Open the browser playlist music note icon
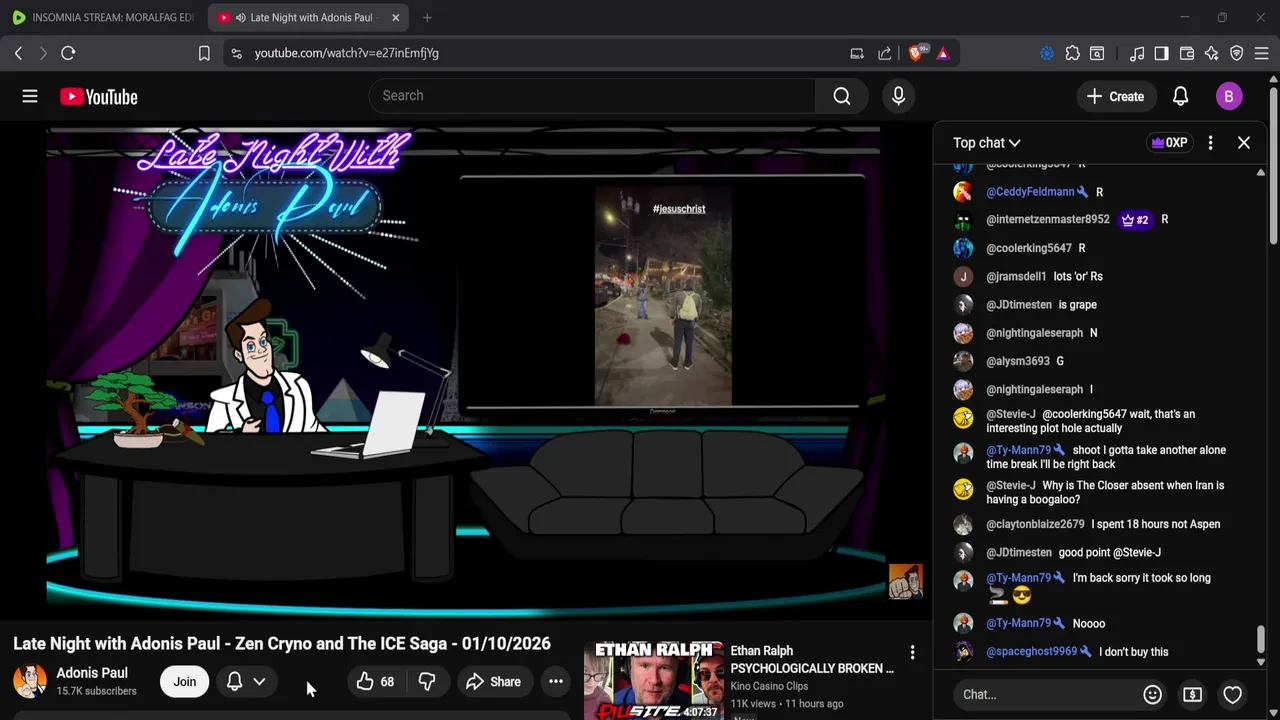This screenshot has height=720, width=1280. pyautogui.click(x=1137, y=53)
